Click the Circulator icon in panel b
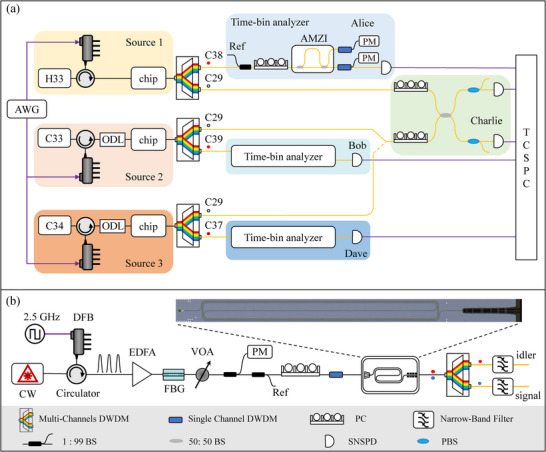Image resolution: width=546 pixels, height=452 pixels. coord(76,374)
